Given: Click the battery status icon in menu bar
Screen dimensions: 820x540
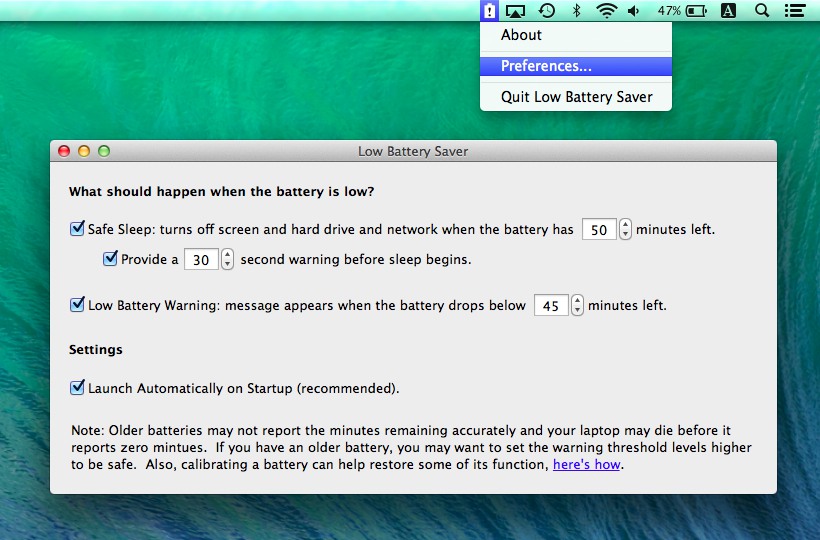Looking at the screenshot, I should coord(697,11).
